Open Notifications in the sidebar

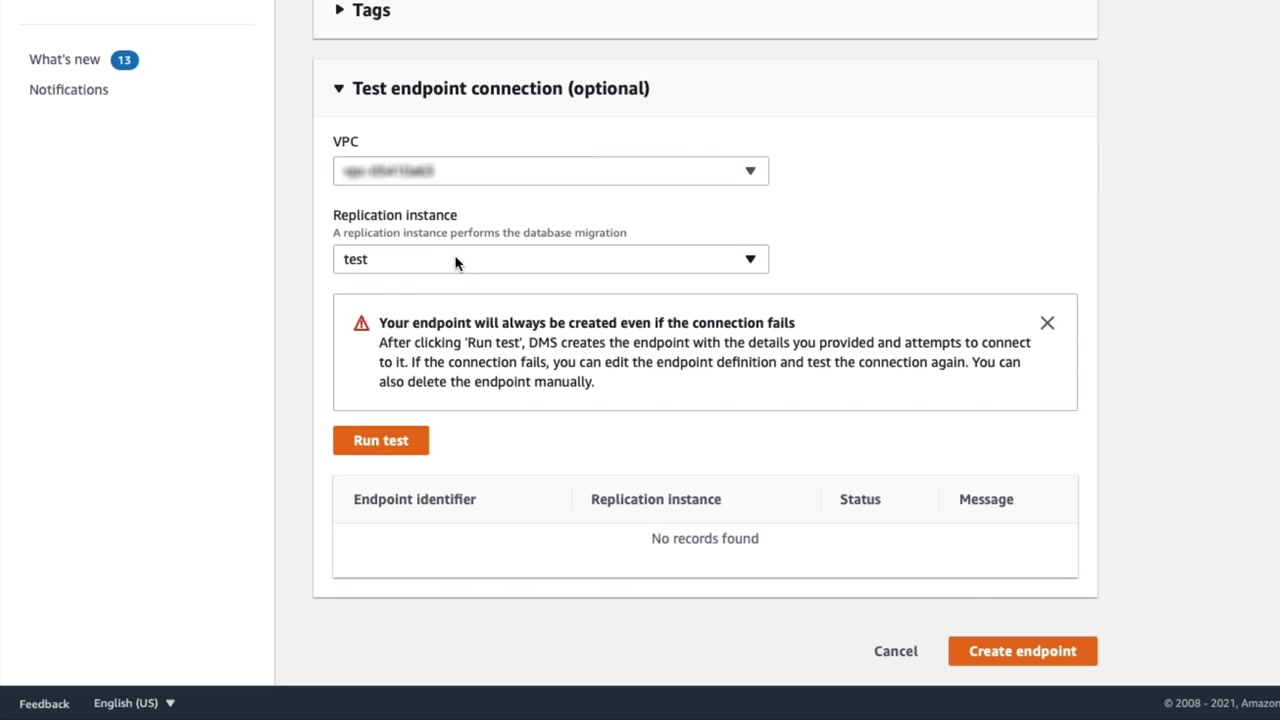69,90
